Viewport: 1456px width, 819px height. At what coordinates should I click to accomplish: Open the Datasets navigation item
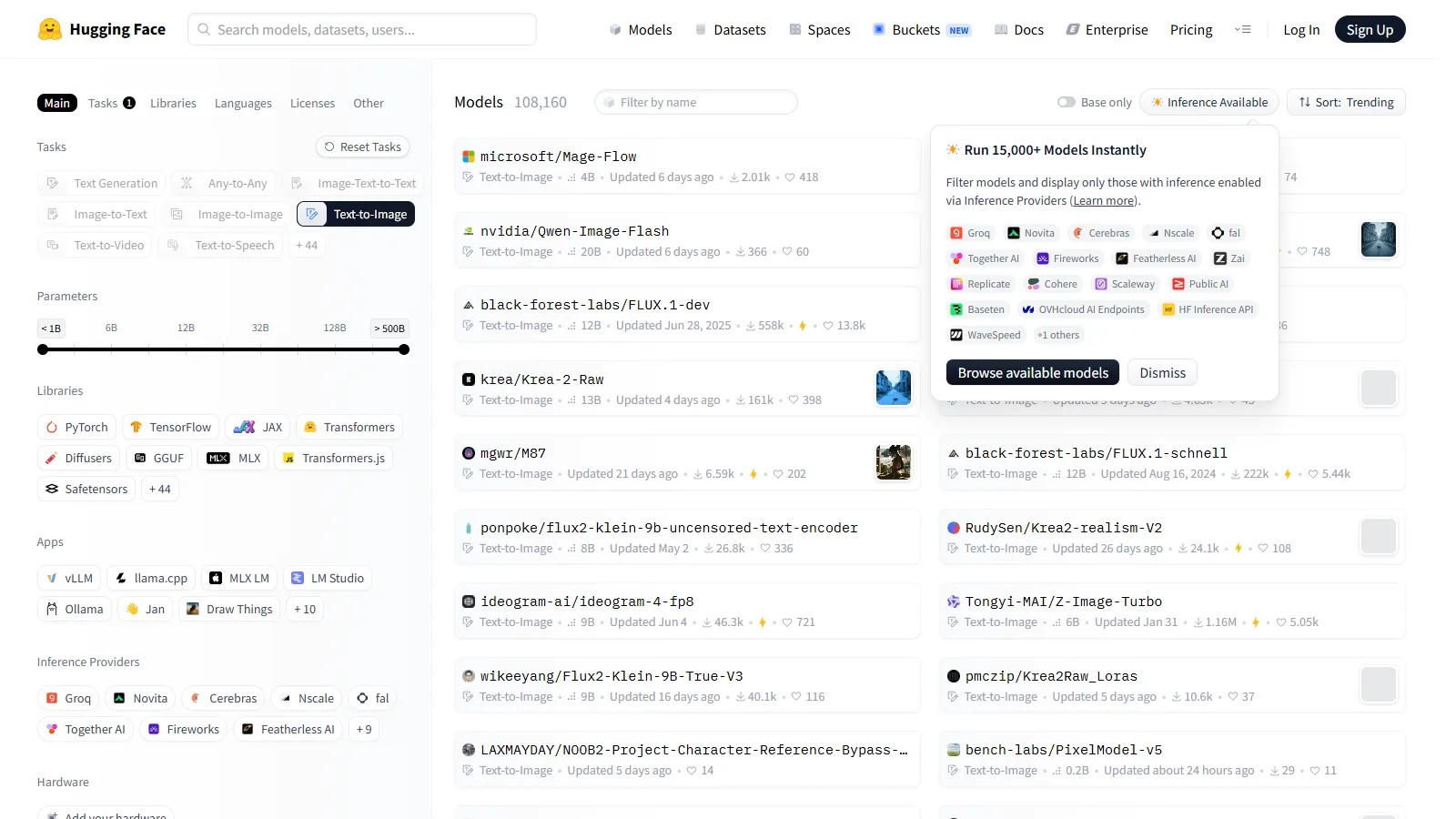(x=731, y=29)
